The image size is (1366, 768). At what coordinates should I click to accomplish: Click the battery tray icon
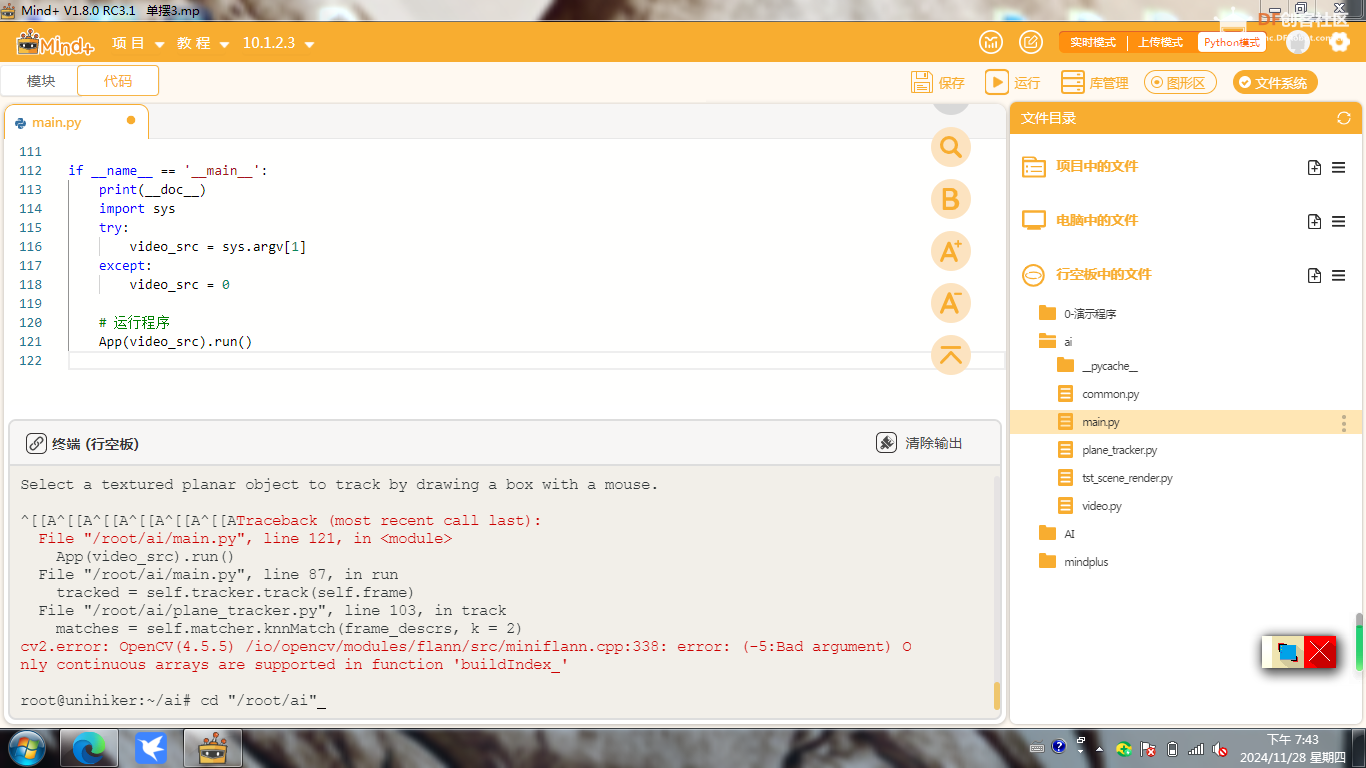click(x=1172, y=749)
